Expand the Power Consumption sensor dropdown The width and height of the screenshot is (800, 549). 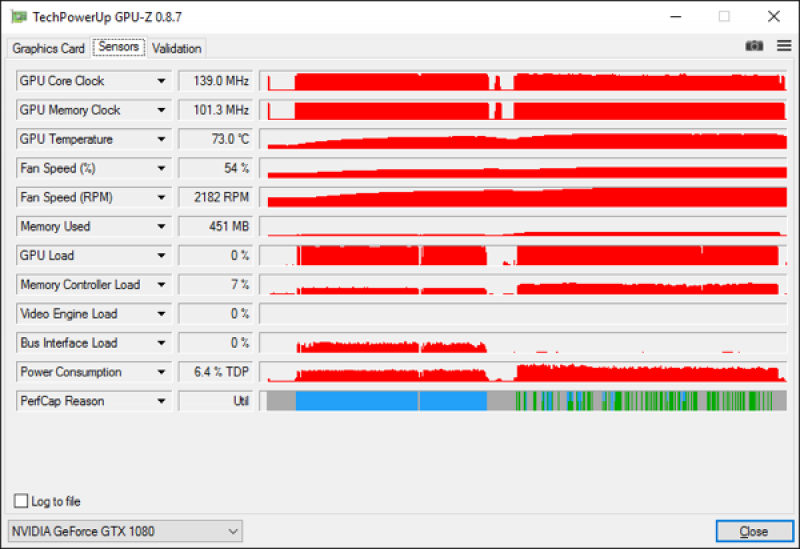tap(161, 372)
